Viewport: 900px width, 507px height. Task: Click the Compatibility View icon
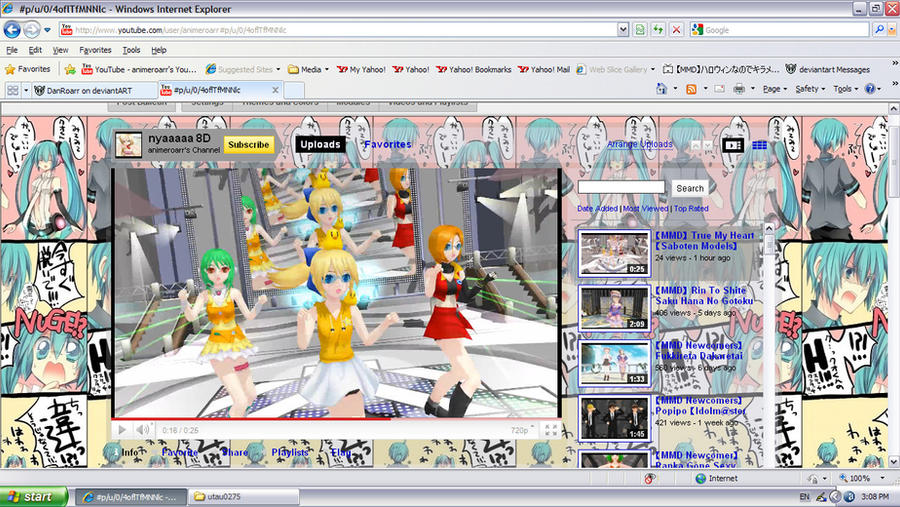click(640, 30)
